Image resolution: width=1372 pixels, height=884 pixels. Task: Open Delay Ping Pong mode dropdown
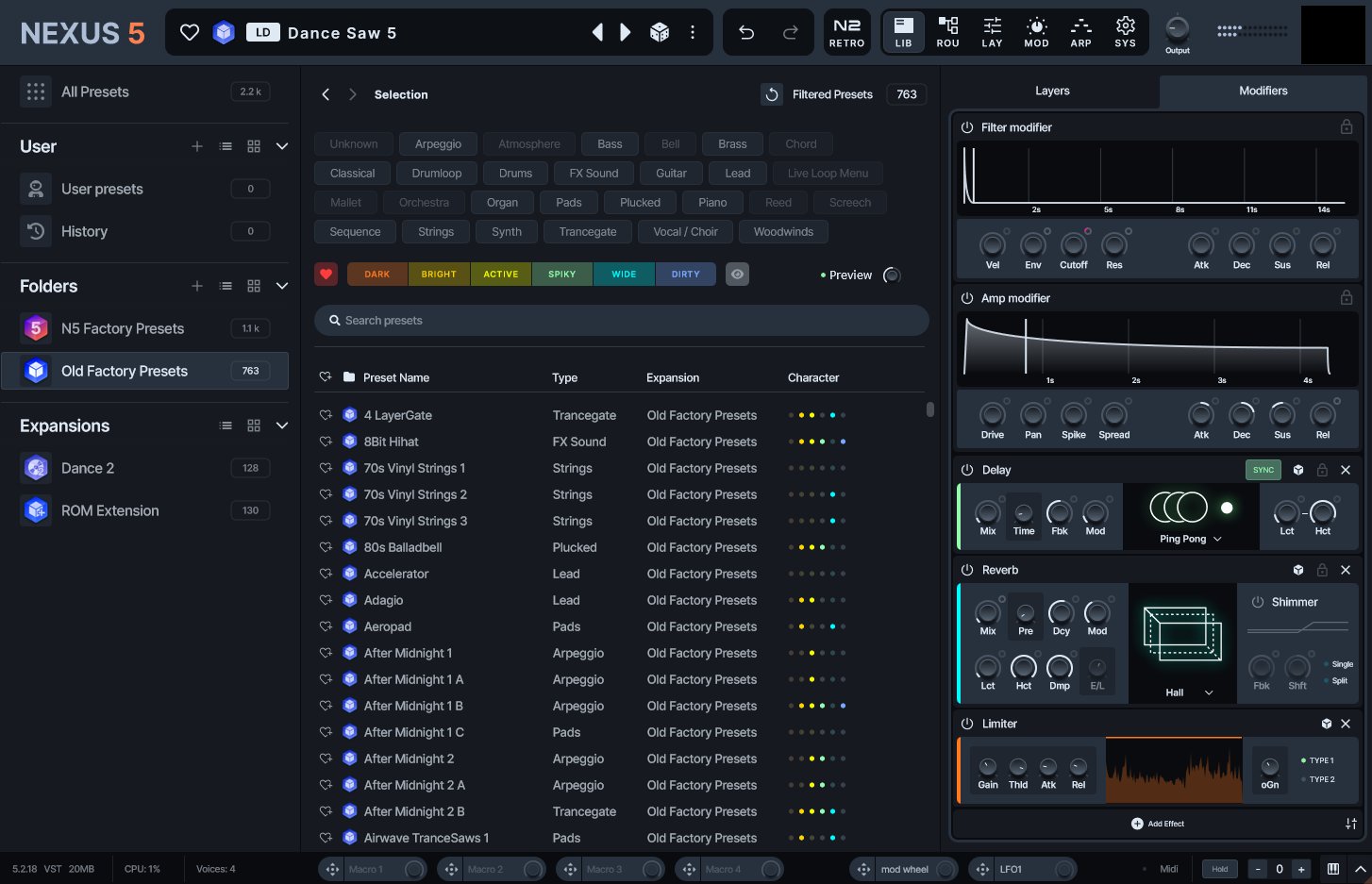[1191, 539]
